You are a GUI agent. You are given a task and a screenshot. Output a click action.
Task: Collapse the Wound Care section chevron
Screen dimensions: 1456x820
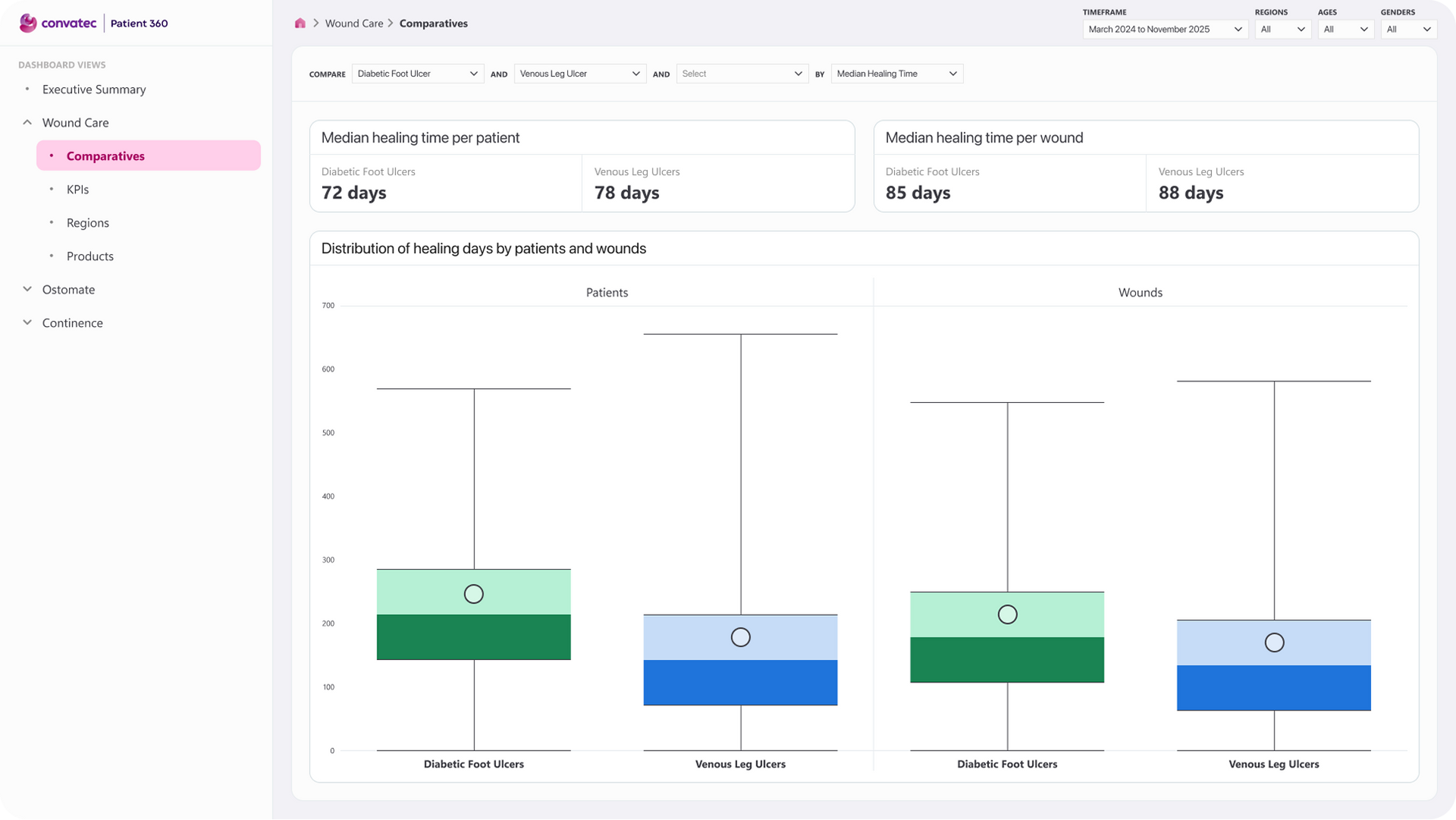click(x=27, y=122)
